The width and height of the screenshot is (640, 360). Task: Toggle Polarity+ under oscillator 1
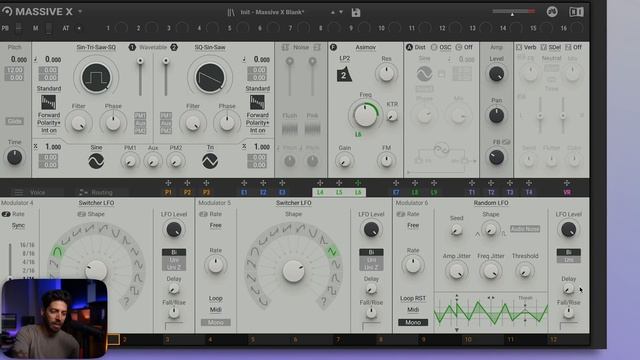pyautogui.click(x=49, y=123)
